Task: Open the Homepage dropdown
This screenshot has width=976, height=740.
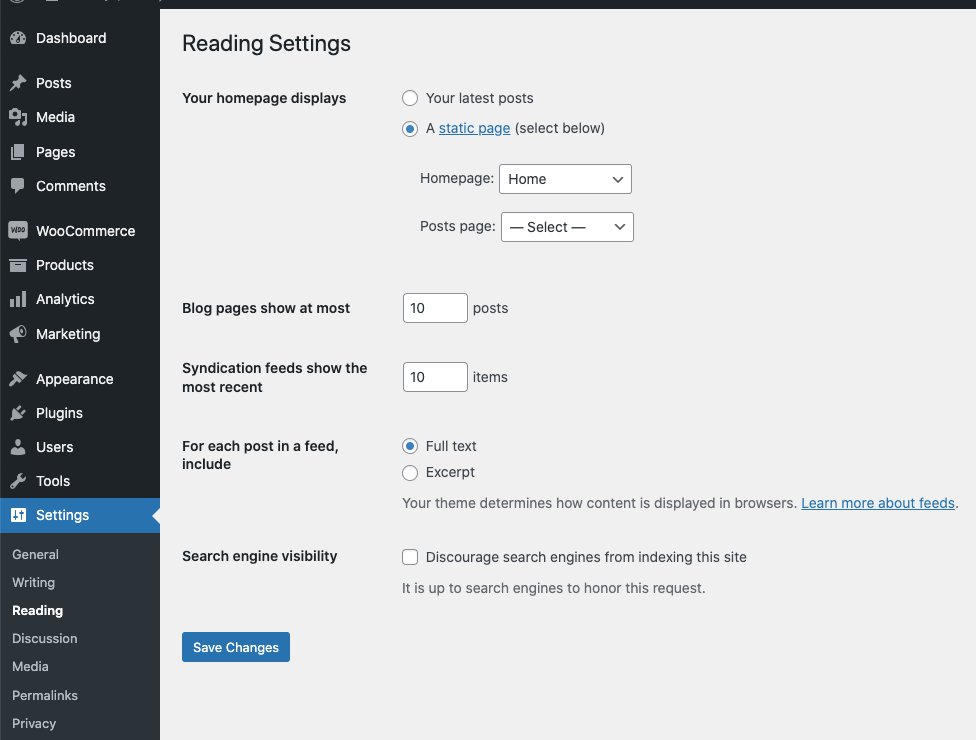Action: [565, 179]
